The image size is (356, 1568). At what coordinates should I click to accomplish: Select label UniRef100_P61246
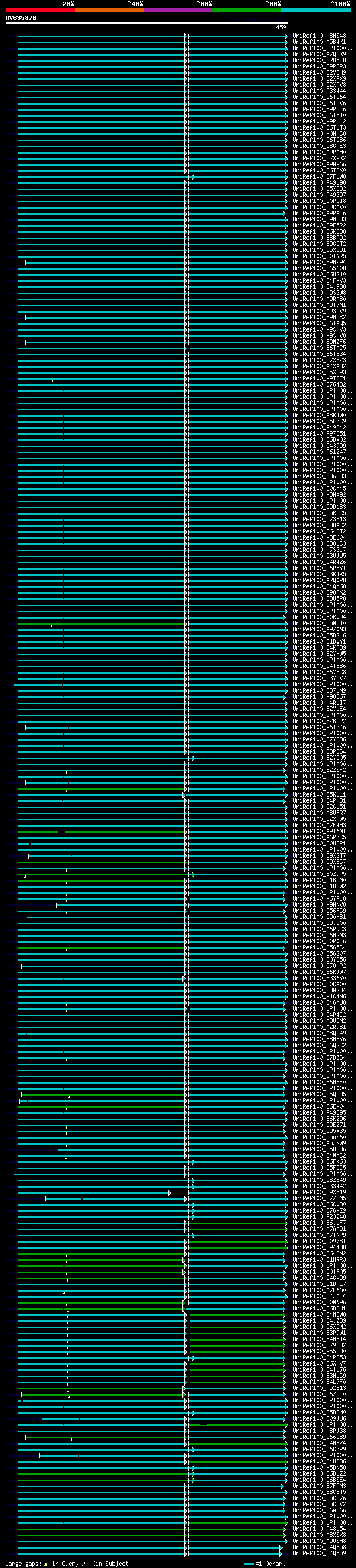click(x=319, y=728)
